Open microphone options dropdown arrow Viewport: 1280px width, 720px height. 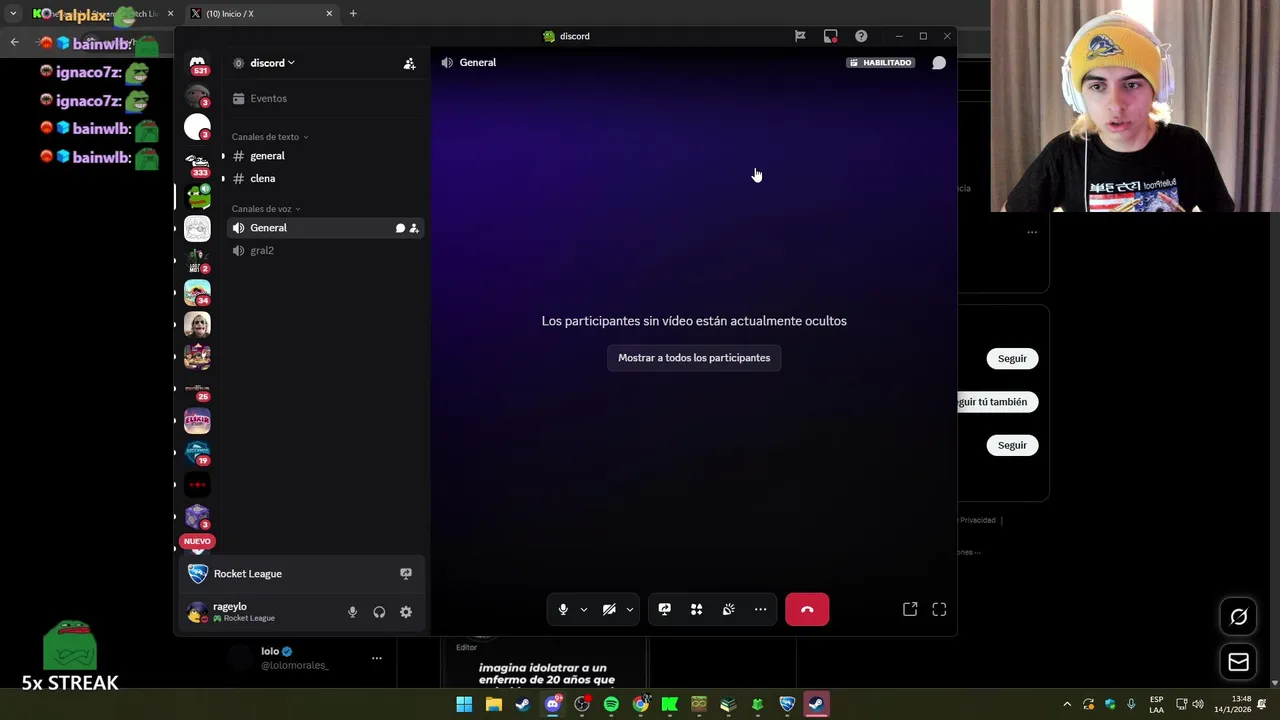(x=584, y=609)
